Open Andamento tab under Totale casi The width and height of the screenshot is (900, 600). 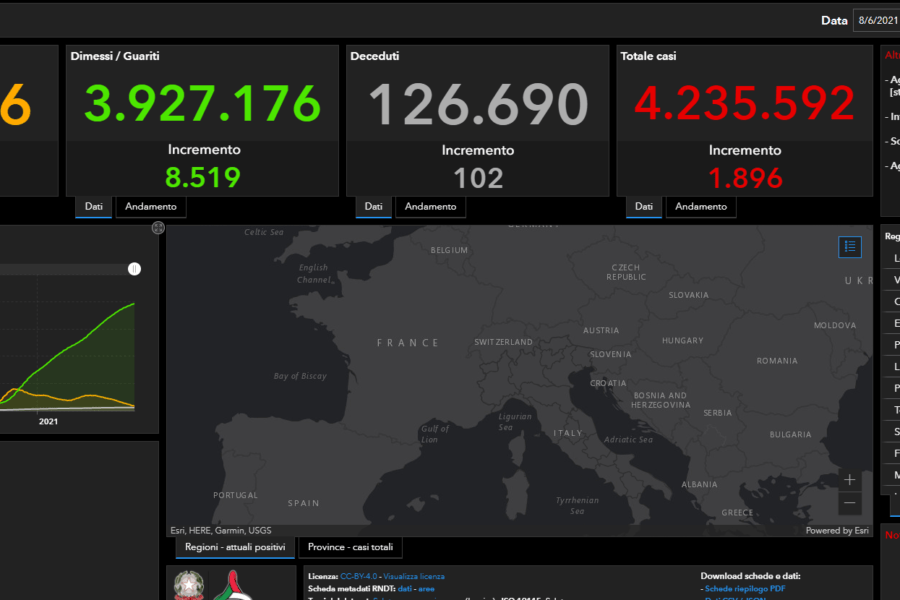point(701,207)
